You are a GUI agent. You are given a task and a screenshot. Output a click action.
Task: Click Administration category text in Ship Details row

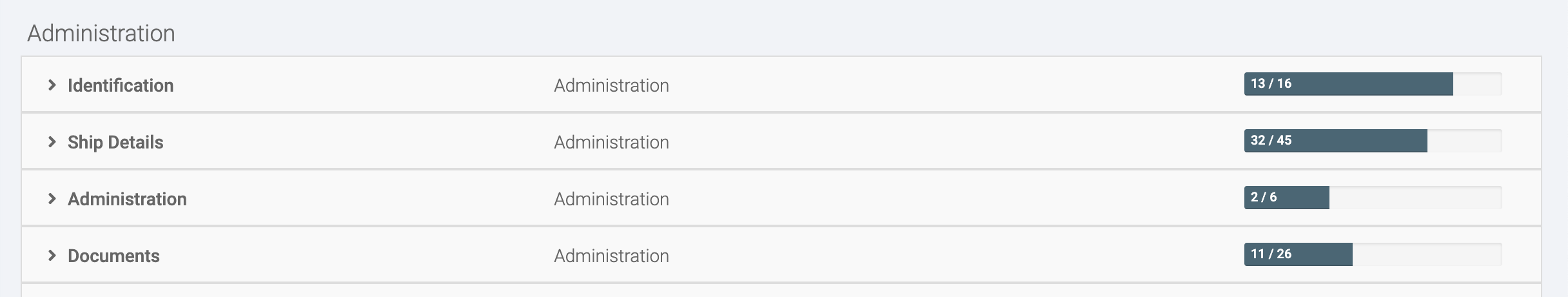(611, 142)
